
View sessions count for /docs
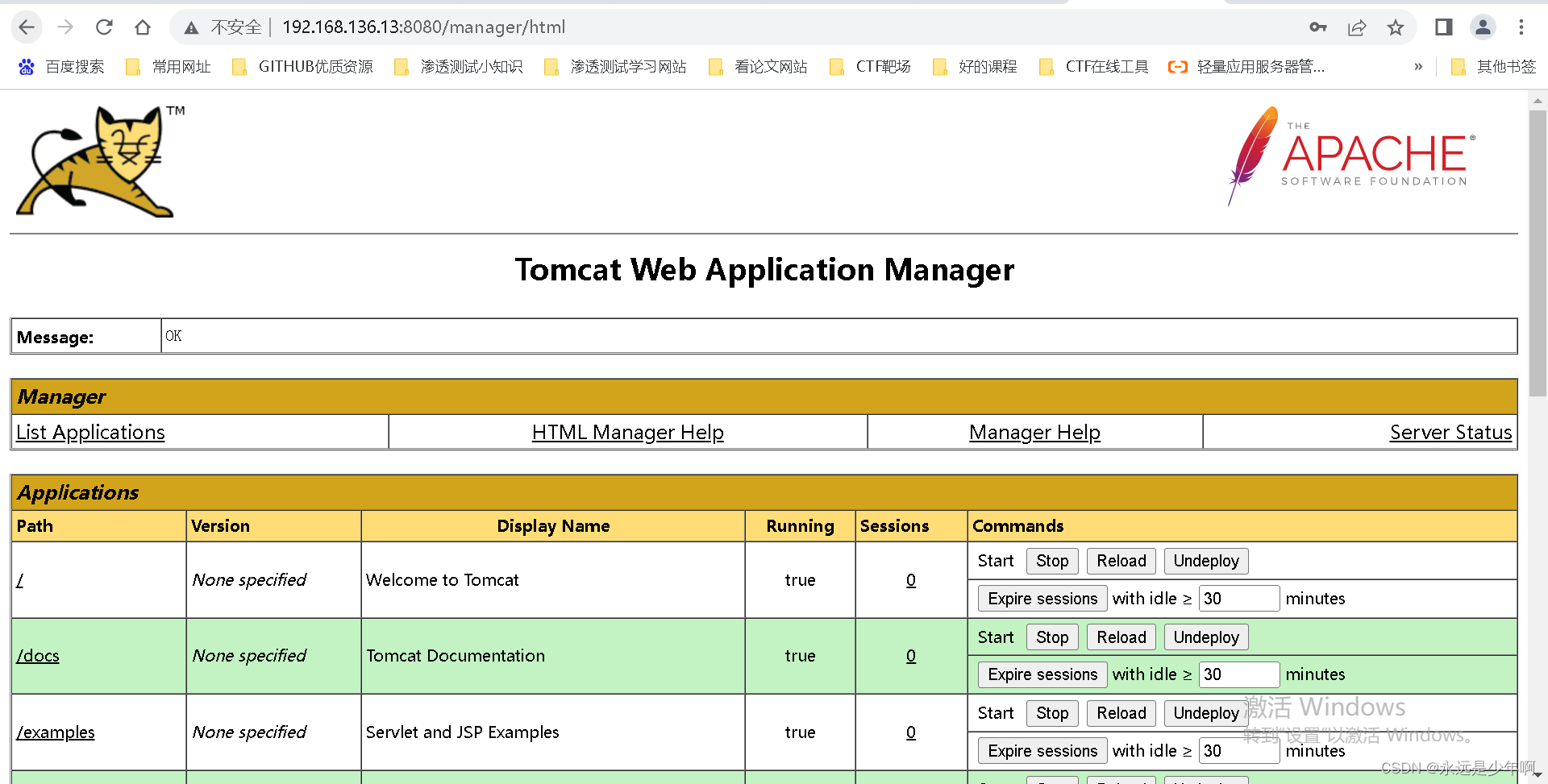click(911, 656)
